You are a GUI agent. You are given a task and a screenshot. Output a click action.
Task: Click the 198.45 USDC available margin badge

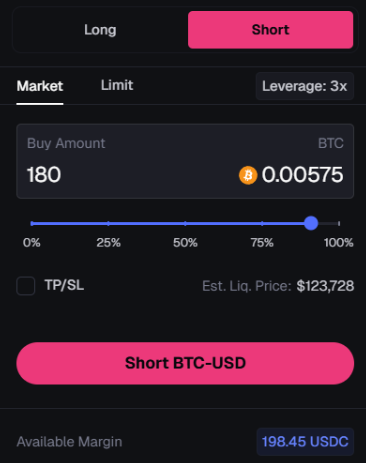[305, 442]
